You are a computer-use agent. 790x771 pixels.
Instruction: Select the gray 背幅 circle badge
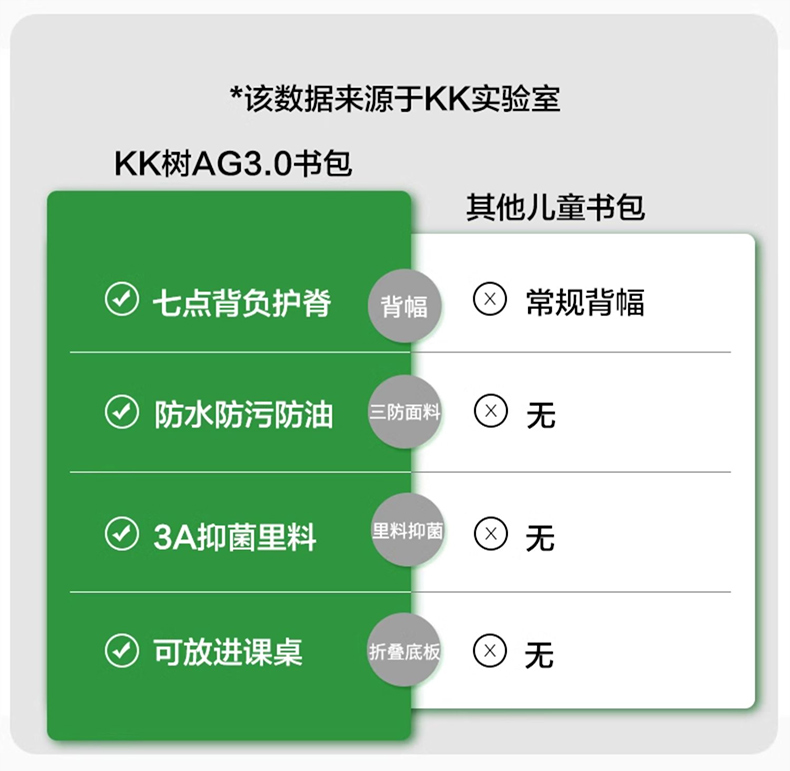[405, 306]
